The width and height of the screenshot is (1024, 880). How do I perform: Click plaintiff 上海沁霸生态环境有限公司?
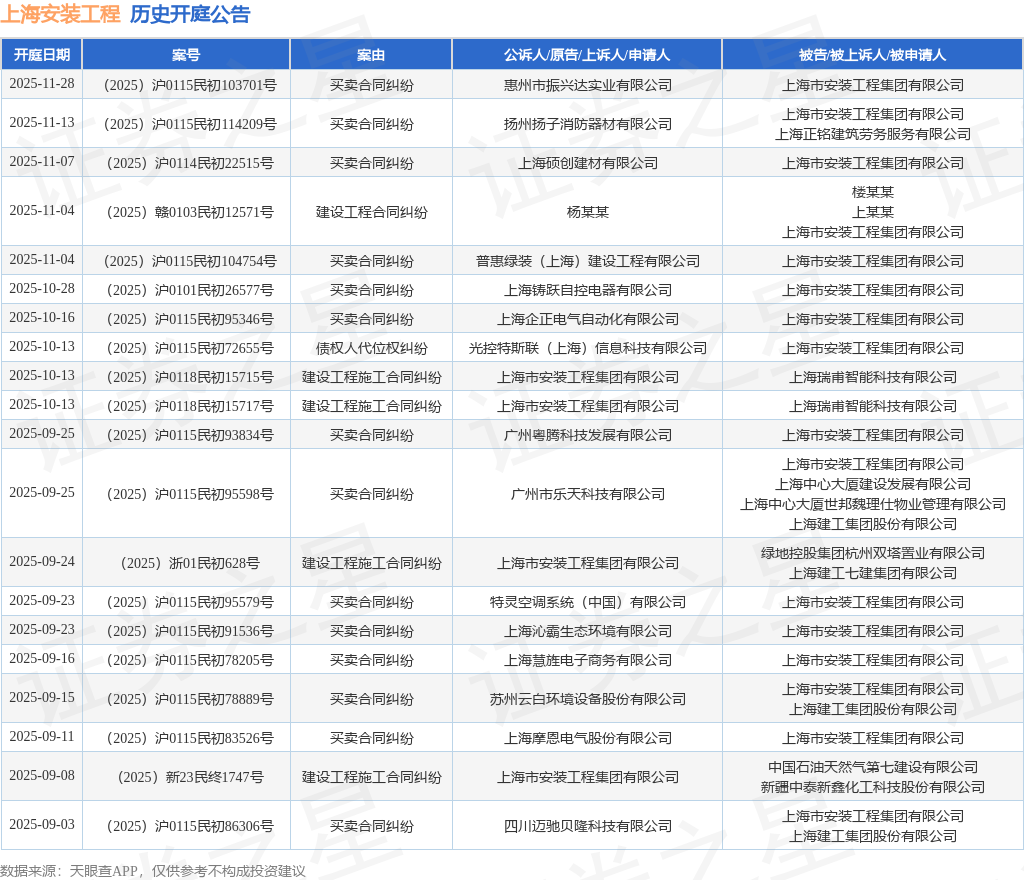[x=587, y=631]
